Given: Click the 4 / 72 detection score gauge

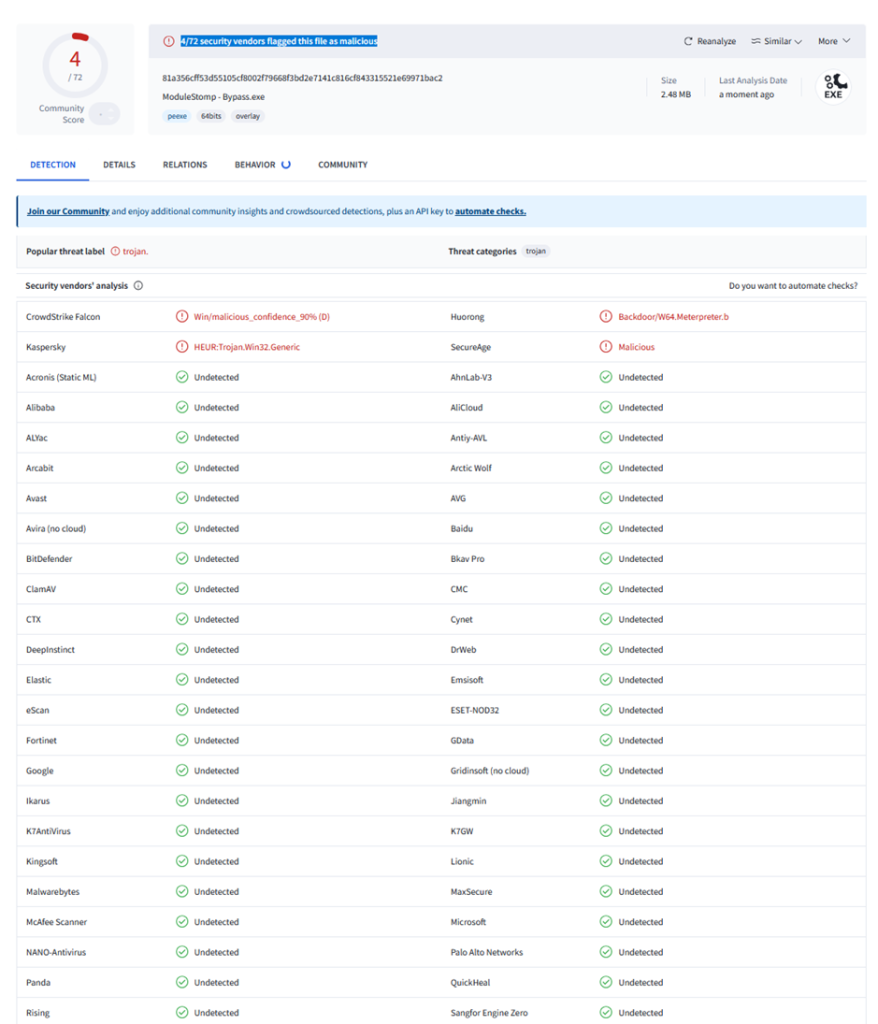Looking at the screenshot, I should 75,65.
